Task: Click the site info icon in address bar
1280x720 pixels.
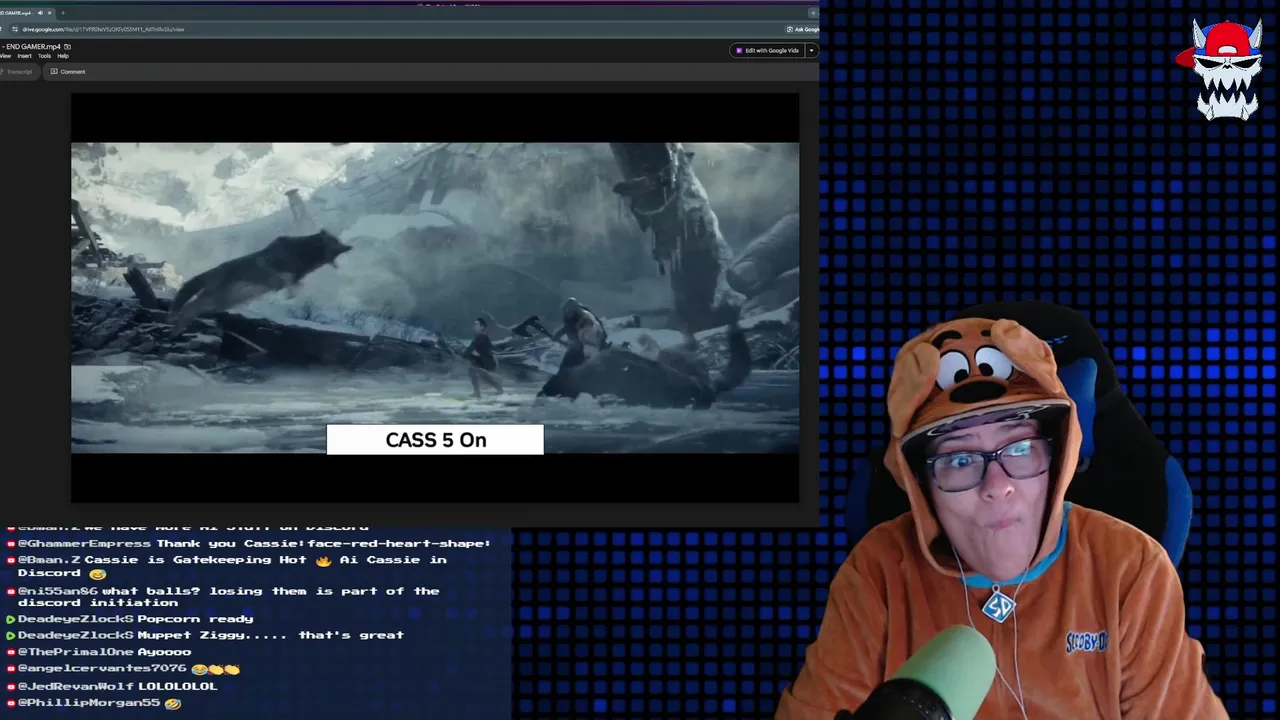Action: point(15,29)
